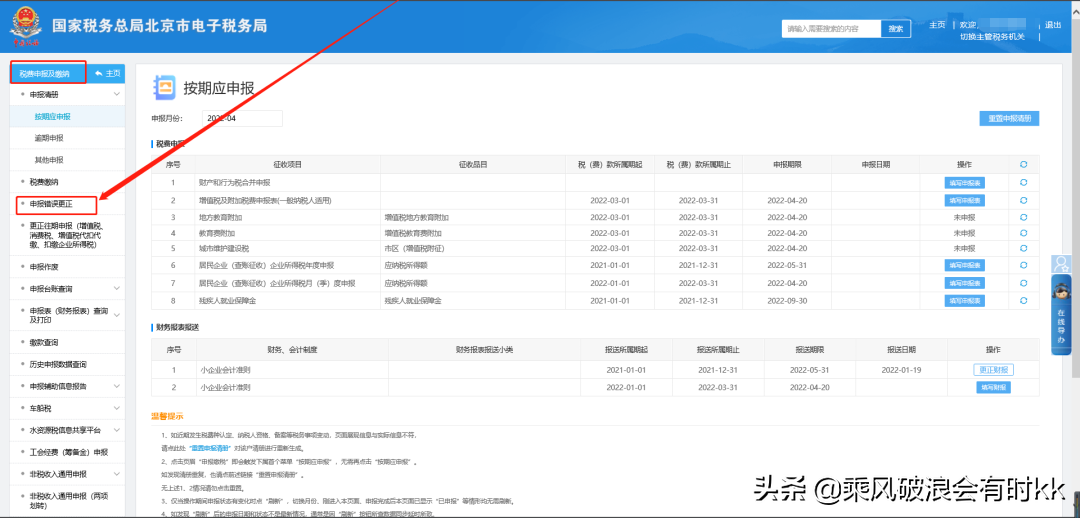Refresh the 地方教育附加 row
Screen dimensions: 1080x518
(x=1024, y=217)
